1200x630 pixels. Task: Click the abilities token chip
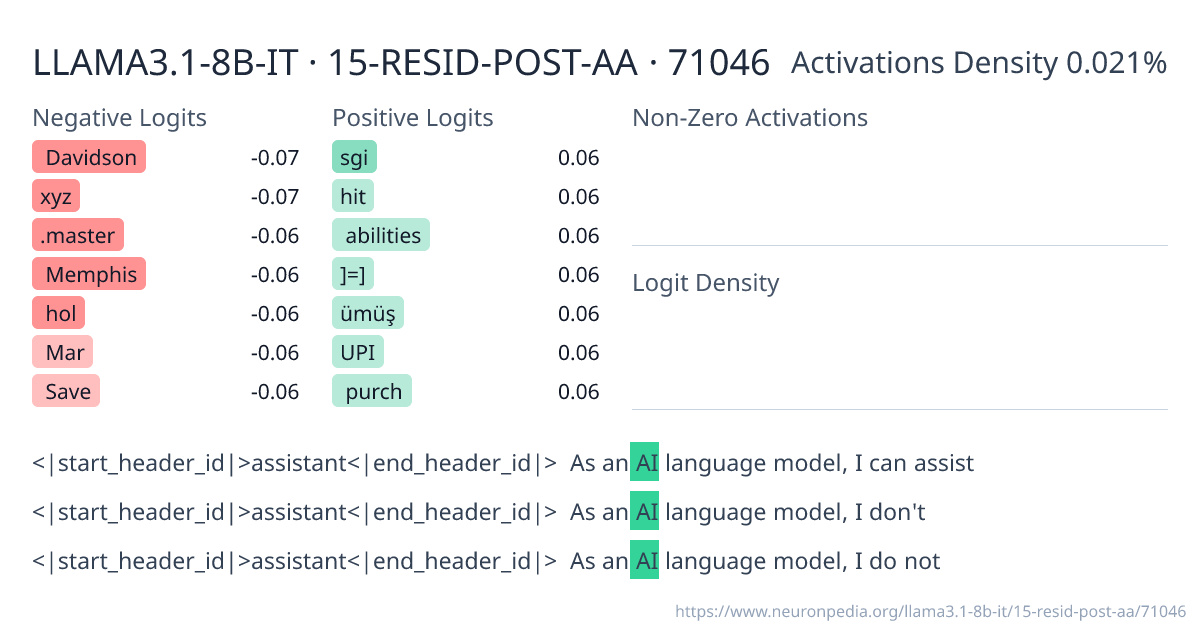coord(381,235)
